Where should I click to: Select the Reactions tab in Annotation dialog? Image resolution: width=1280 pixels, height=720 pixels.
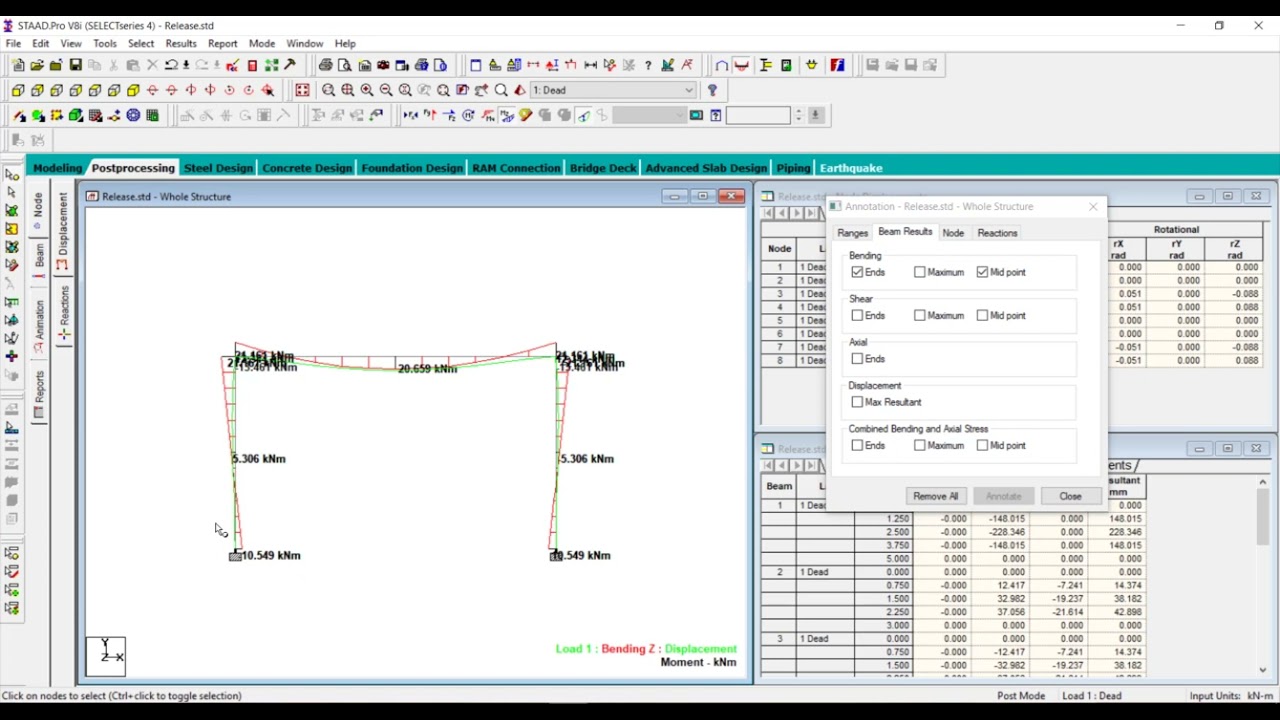(997, 233)
